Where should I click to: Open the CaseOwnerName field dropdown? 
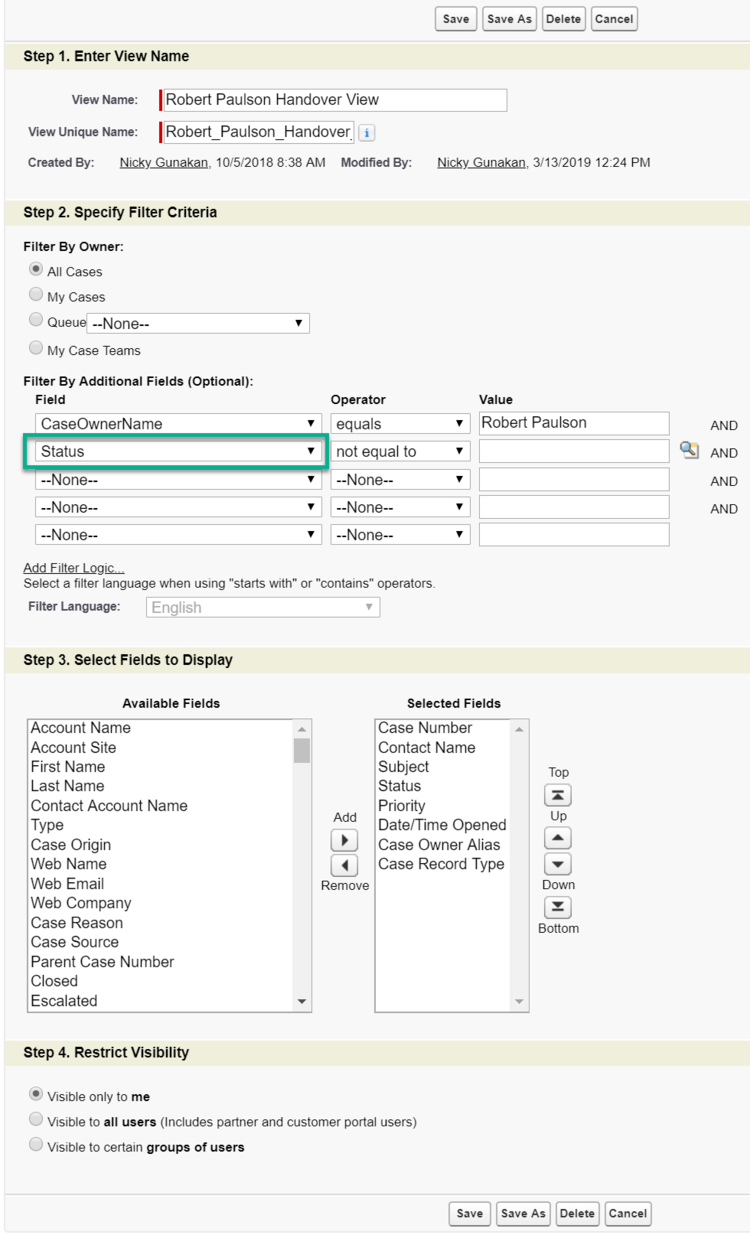coord(178,424)
